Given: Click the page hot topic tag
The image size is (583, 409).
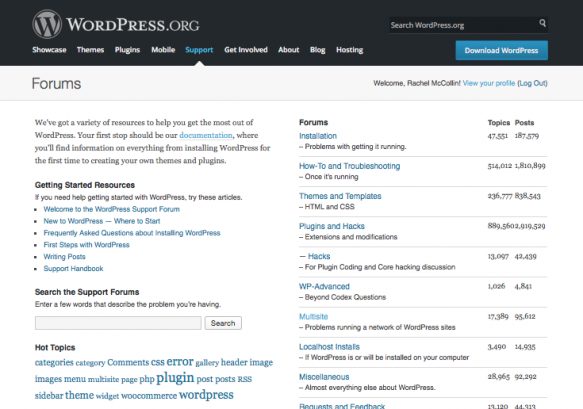Looking at the screenshot, I should point(129,380).
